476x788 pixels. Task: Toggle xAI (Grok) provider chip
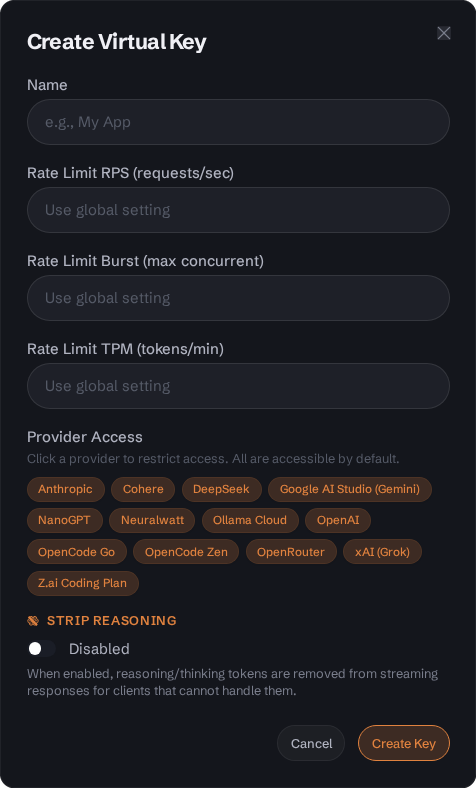[x=383, y=552]
